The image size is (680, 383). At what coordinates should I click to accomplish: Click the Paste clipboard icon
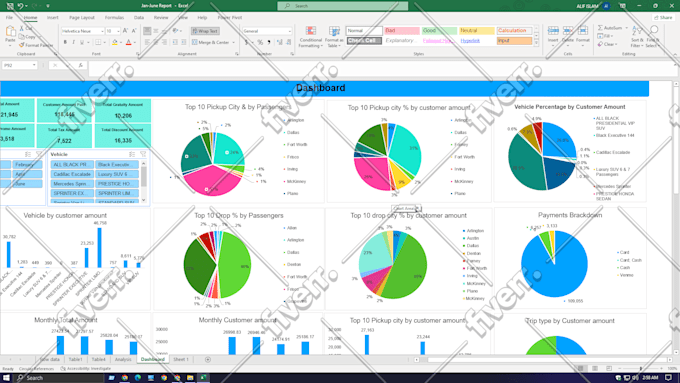point(10,32)
